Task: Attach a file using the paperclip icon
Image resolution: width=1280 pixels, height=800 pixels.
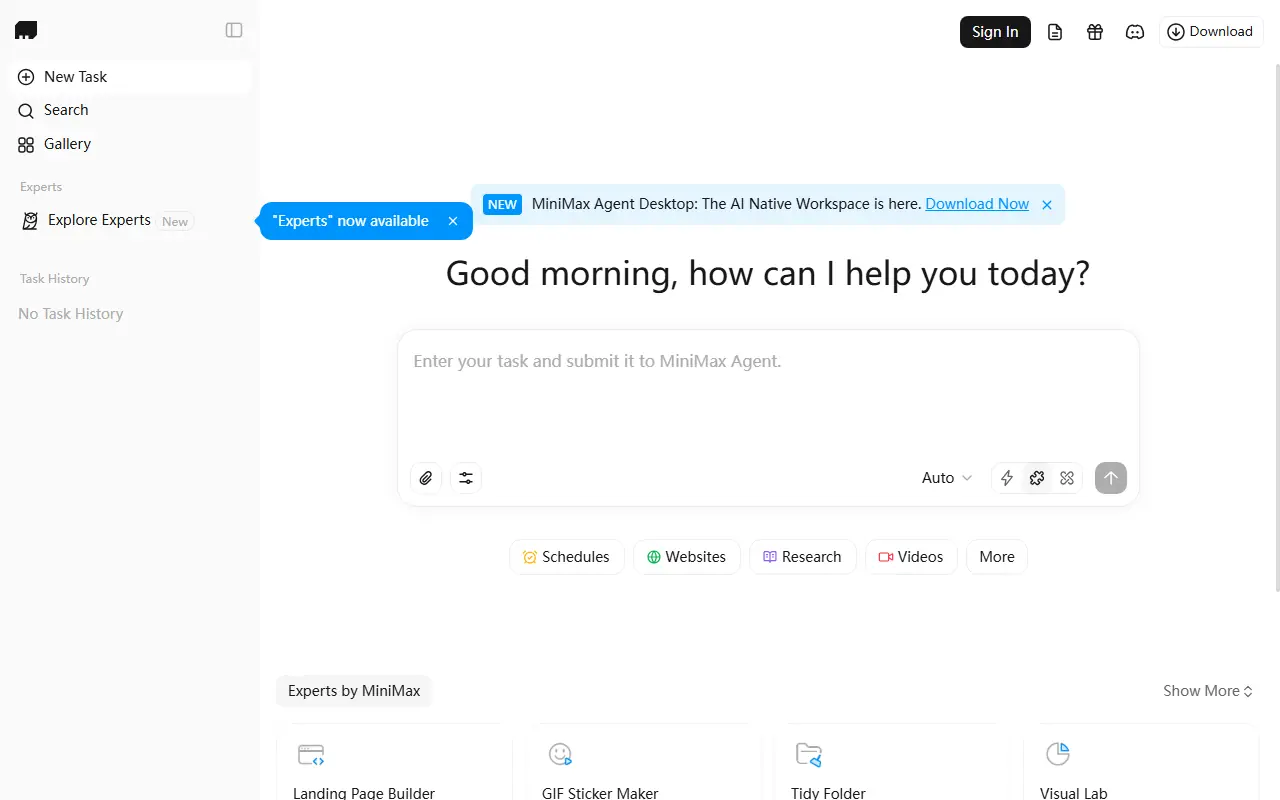Action: point(425,478)
